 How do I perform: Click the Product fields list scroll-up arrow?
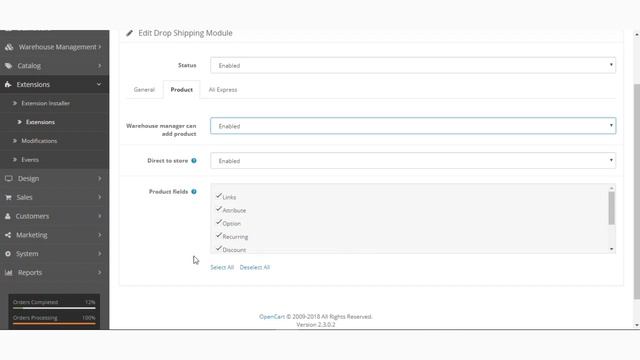tap(611, 188)
